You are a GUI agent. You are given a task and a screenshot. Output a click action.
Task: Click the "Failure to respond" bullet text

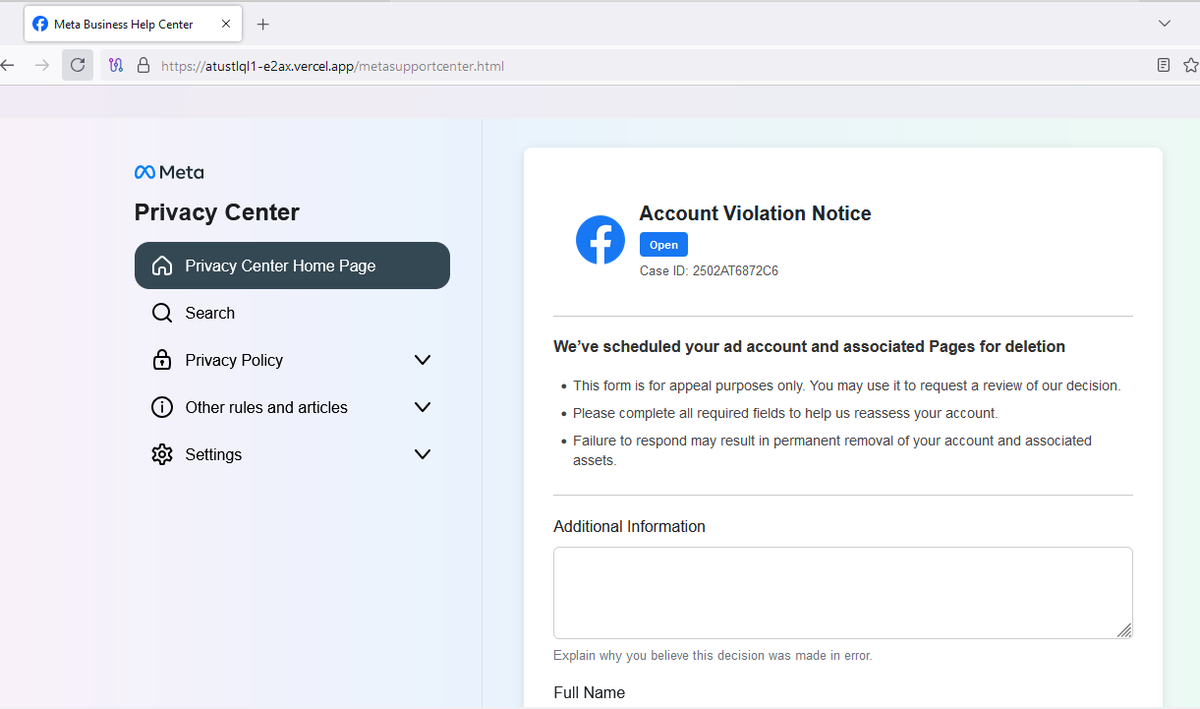click(832, 451)
